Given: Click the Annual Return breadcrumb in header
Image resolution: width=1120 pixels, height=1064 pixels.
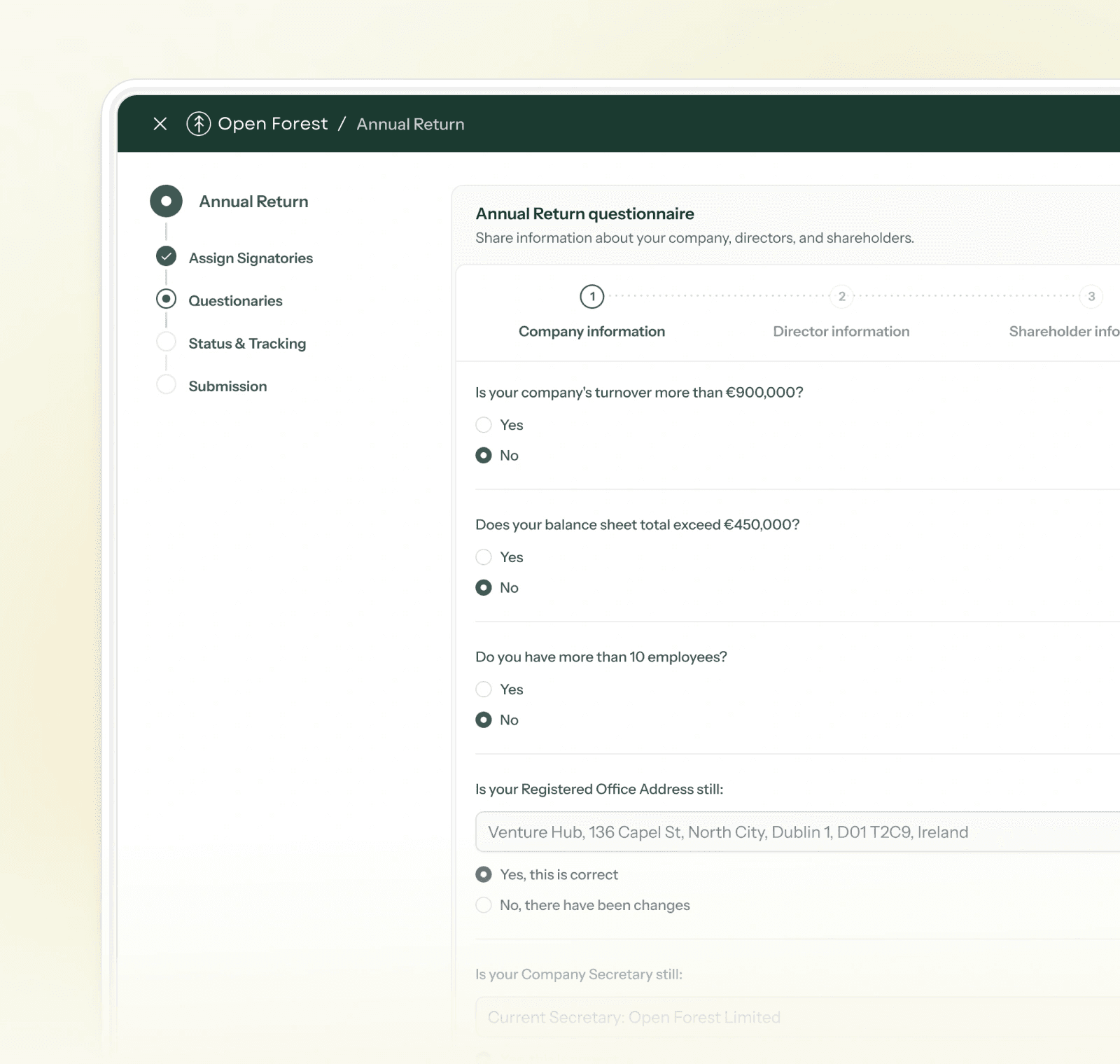Looking at the screenshot, I should coord(410,124).
